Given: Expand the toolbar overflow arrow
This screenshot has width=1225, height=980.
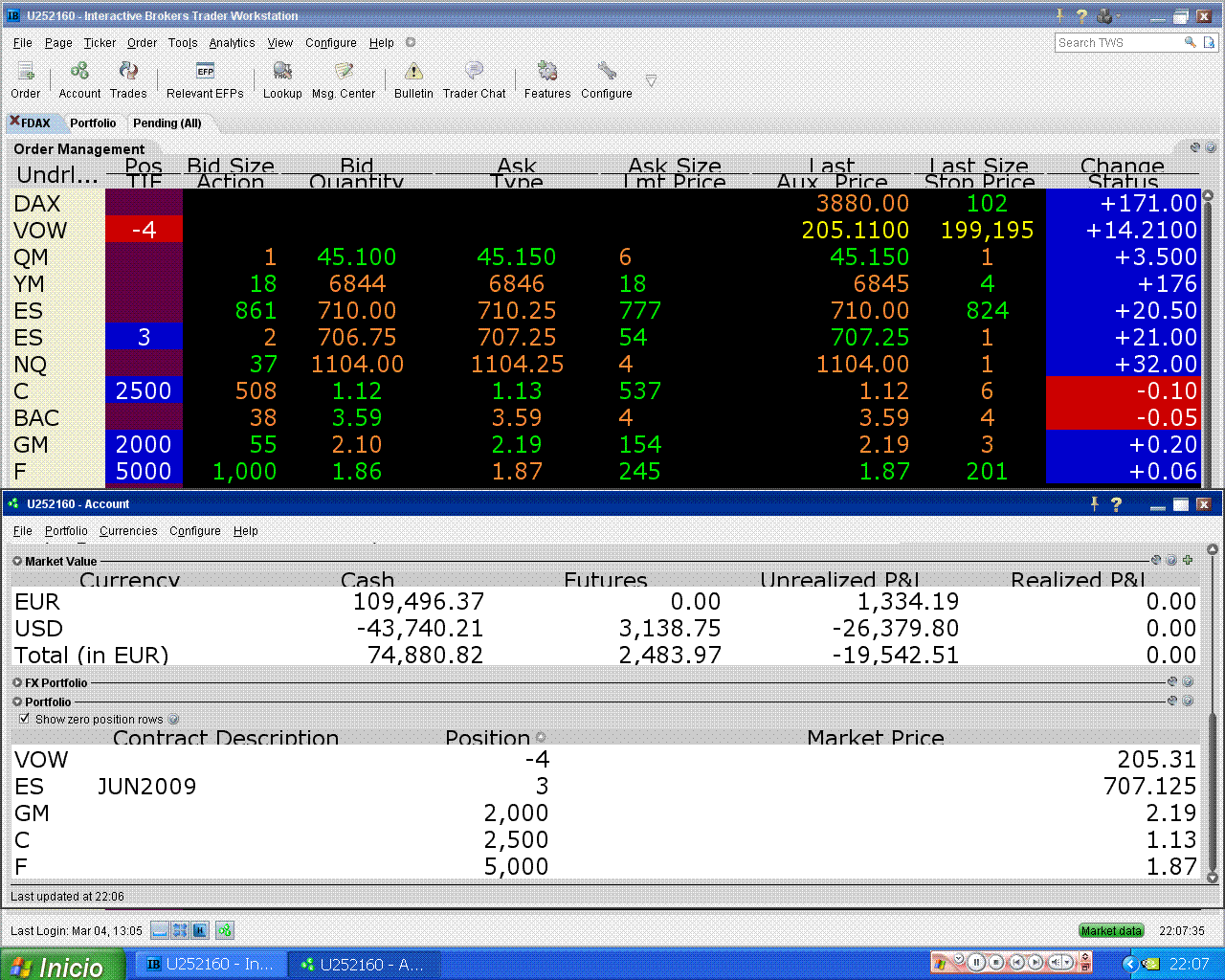Looking at the screenshot, I should click(x=651, y=81).
